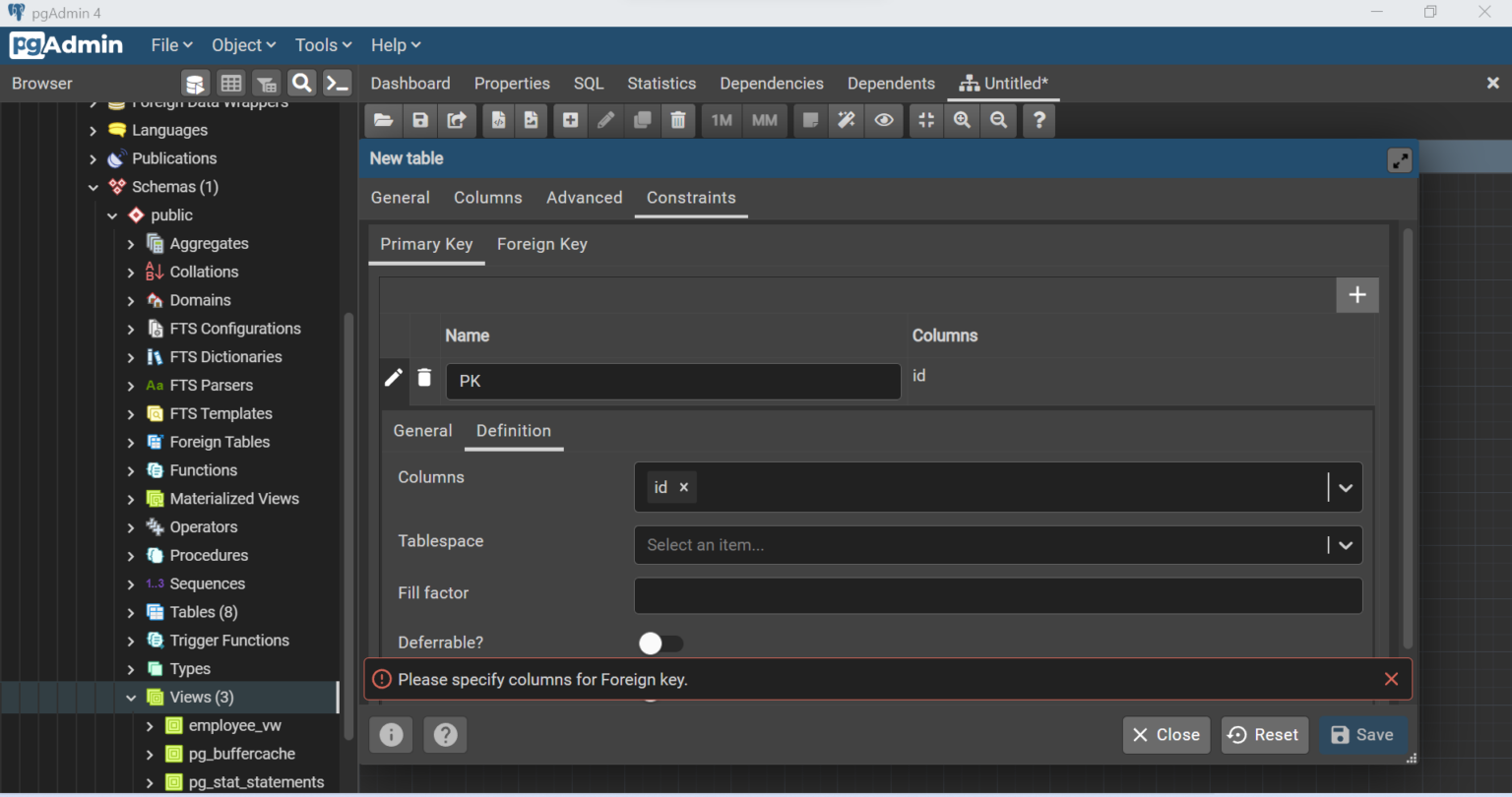Image resolution: width=1512 pixels, height=797 pixels.
Task: Switch to the Foreign Key tab
Action: pos(542,244)
